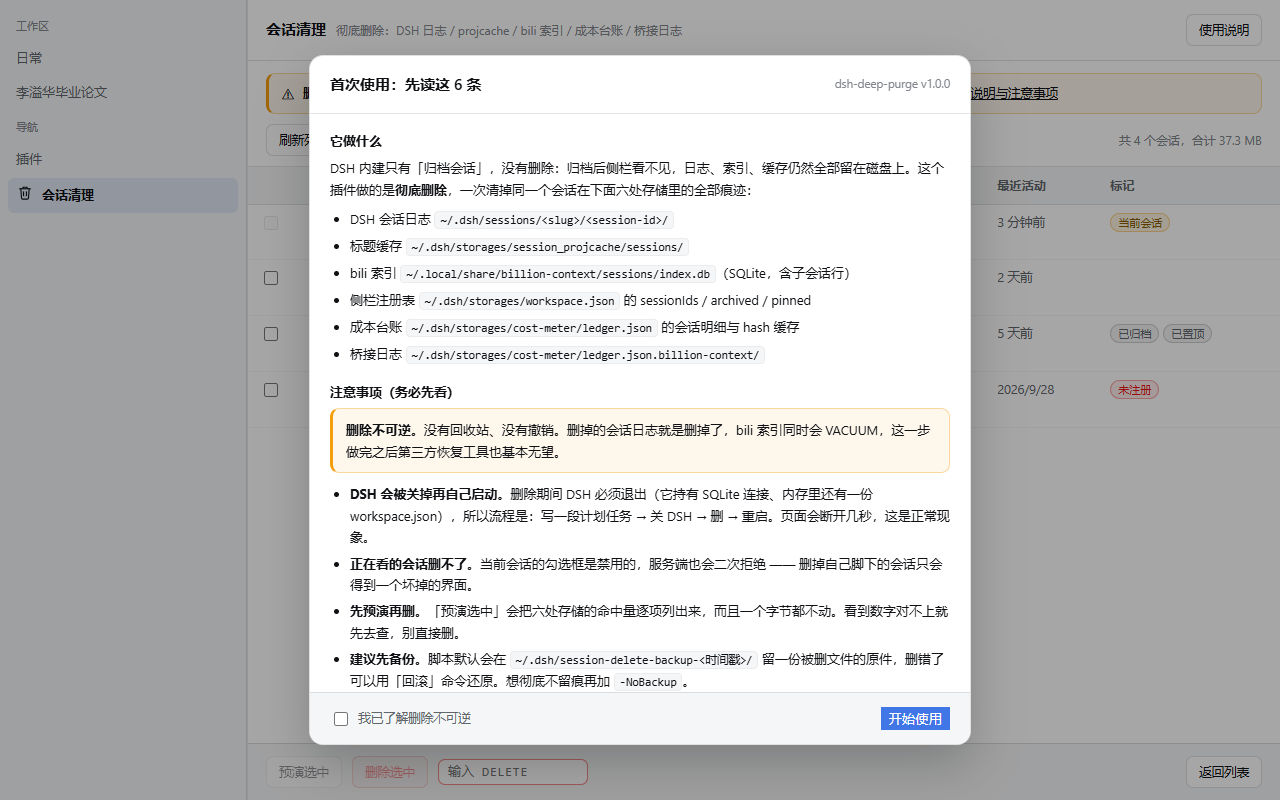1280x800 pixels.
Task: Click the session count text 共 4 个会话
Action: [x=1151, y=141]
